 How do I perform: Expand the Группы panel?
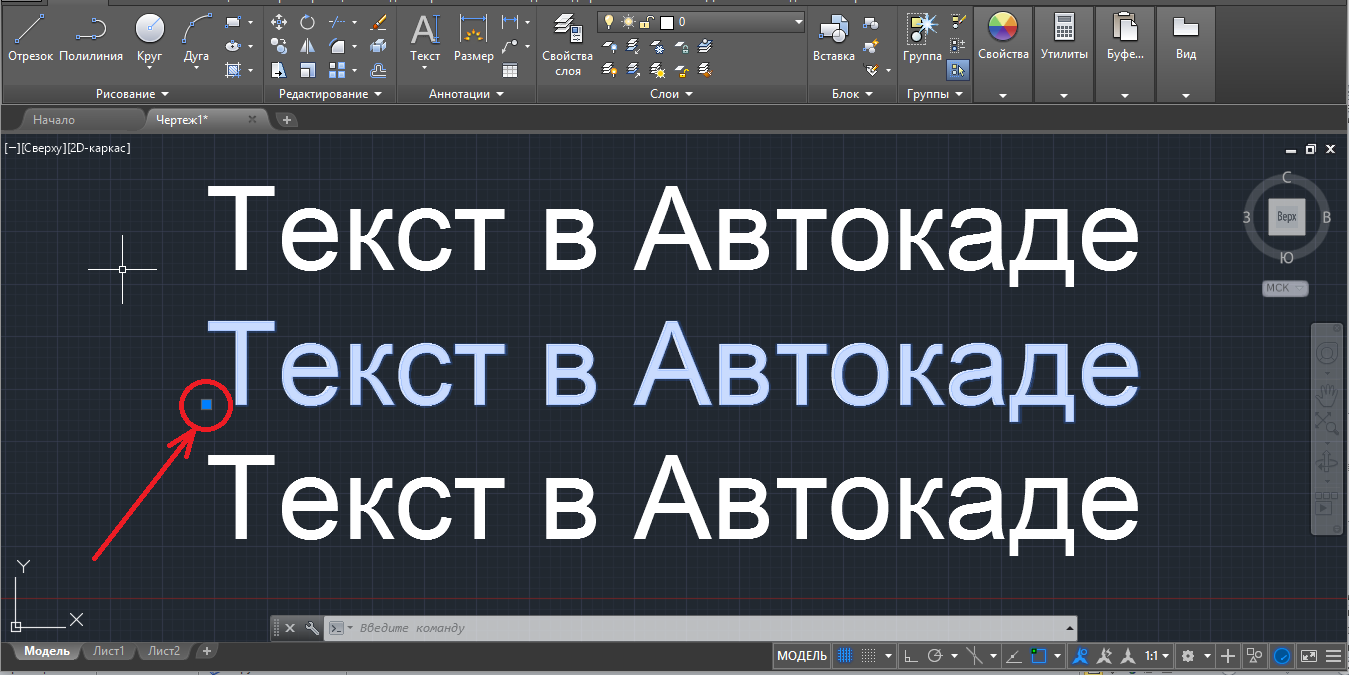[x=935, y=94]
